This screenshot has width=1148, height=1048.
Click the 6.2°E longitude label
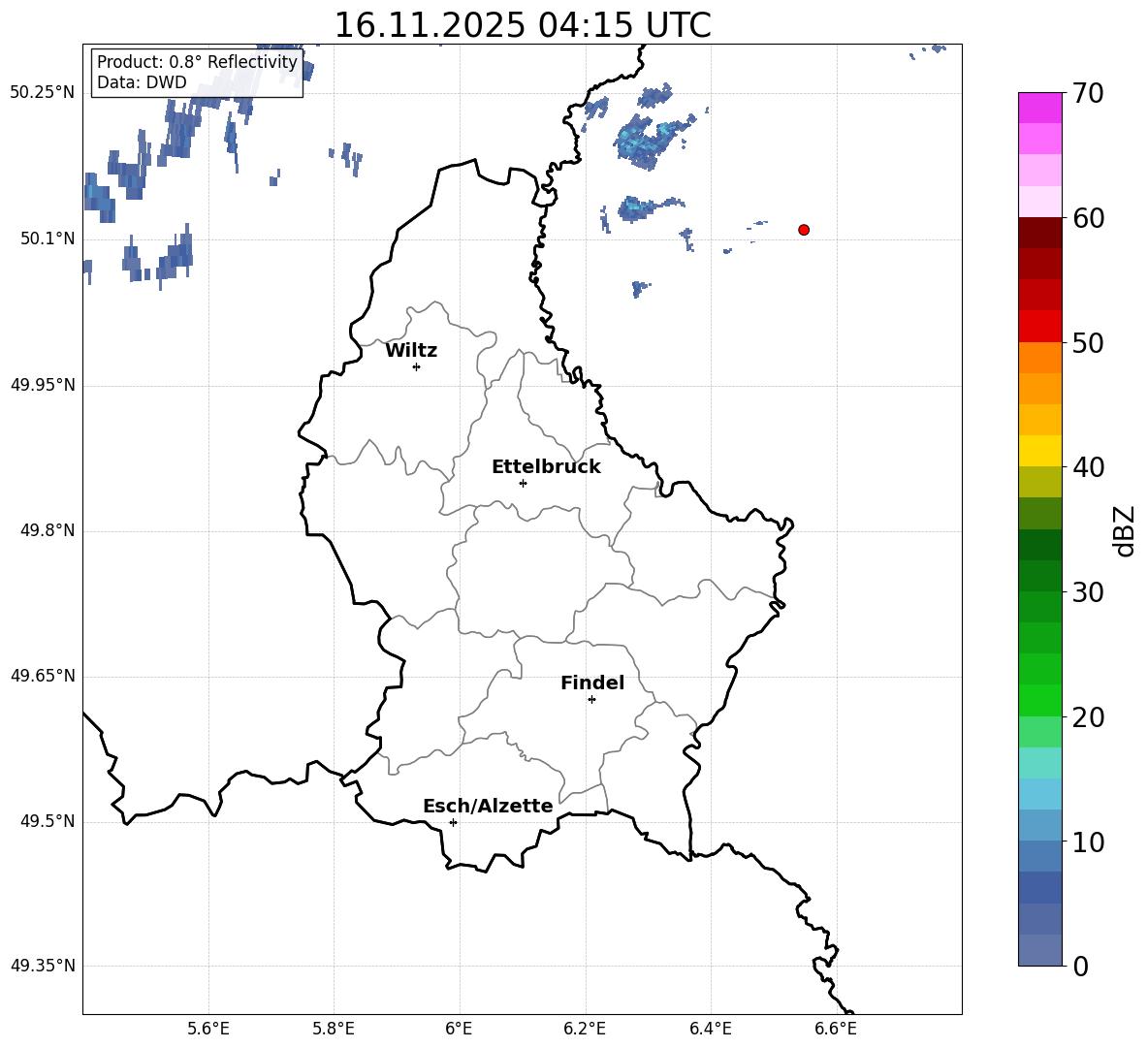point(585,1029)
